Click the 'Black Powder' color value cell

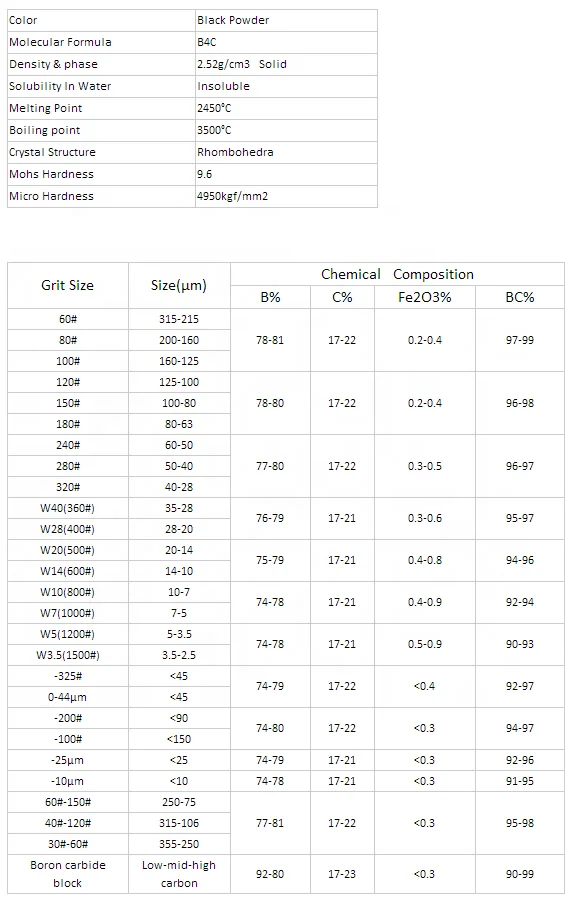click(x=286, y=20)
